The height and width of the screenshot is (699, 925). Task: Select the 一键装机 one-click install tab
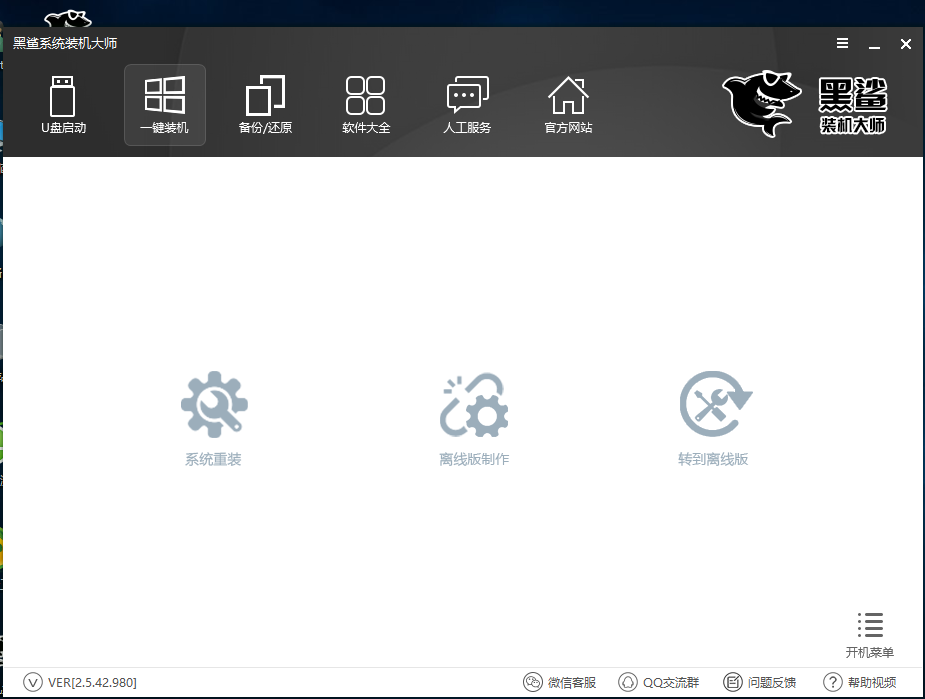(x=165, y=104)
